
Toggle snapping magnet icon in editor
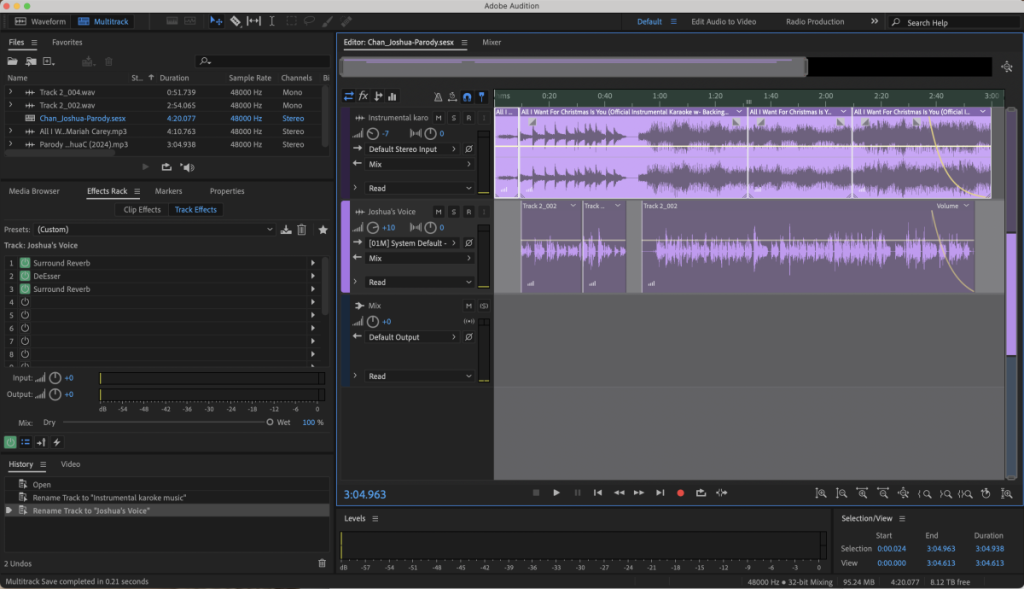point(467,97)
